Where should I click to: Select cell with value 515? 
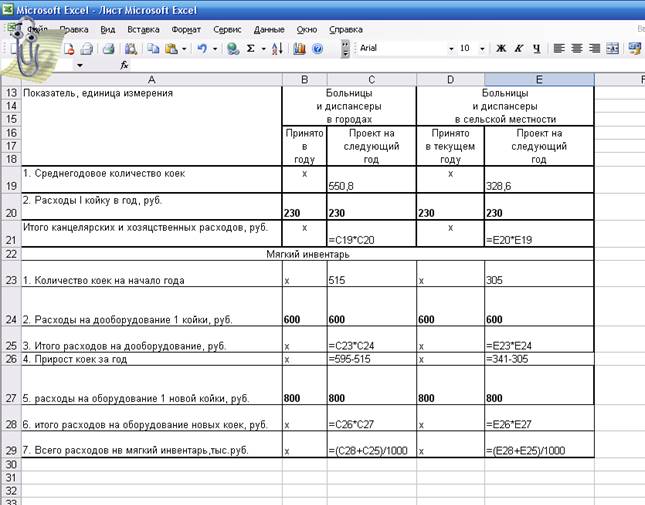tap(371, 273)
